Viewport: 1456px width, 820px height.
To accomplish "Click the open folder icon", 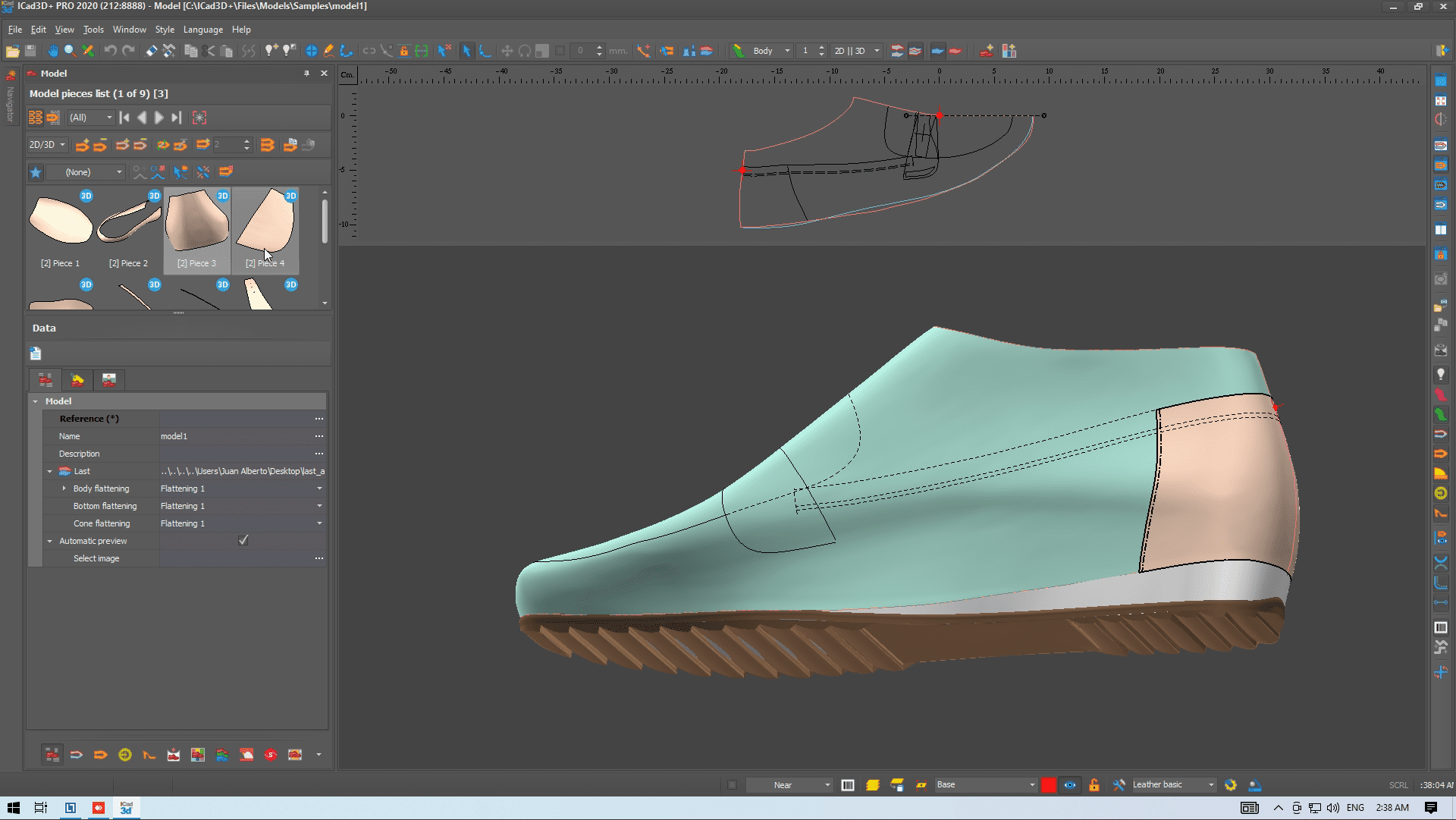I will click(x=12, y=51).
